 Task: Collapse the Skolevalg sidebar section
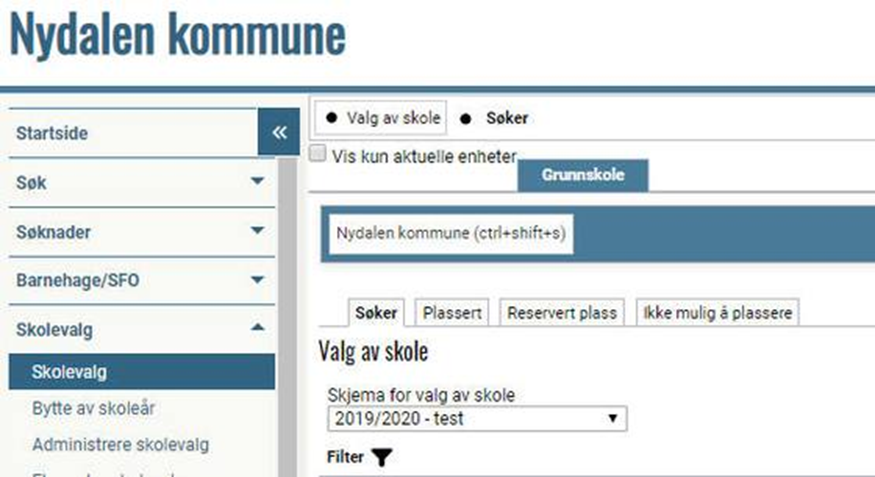click(257, 328)
